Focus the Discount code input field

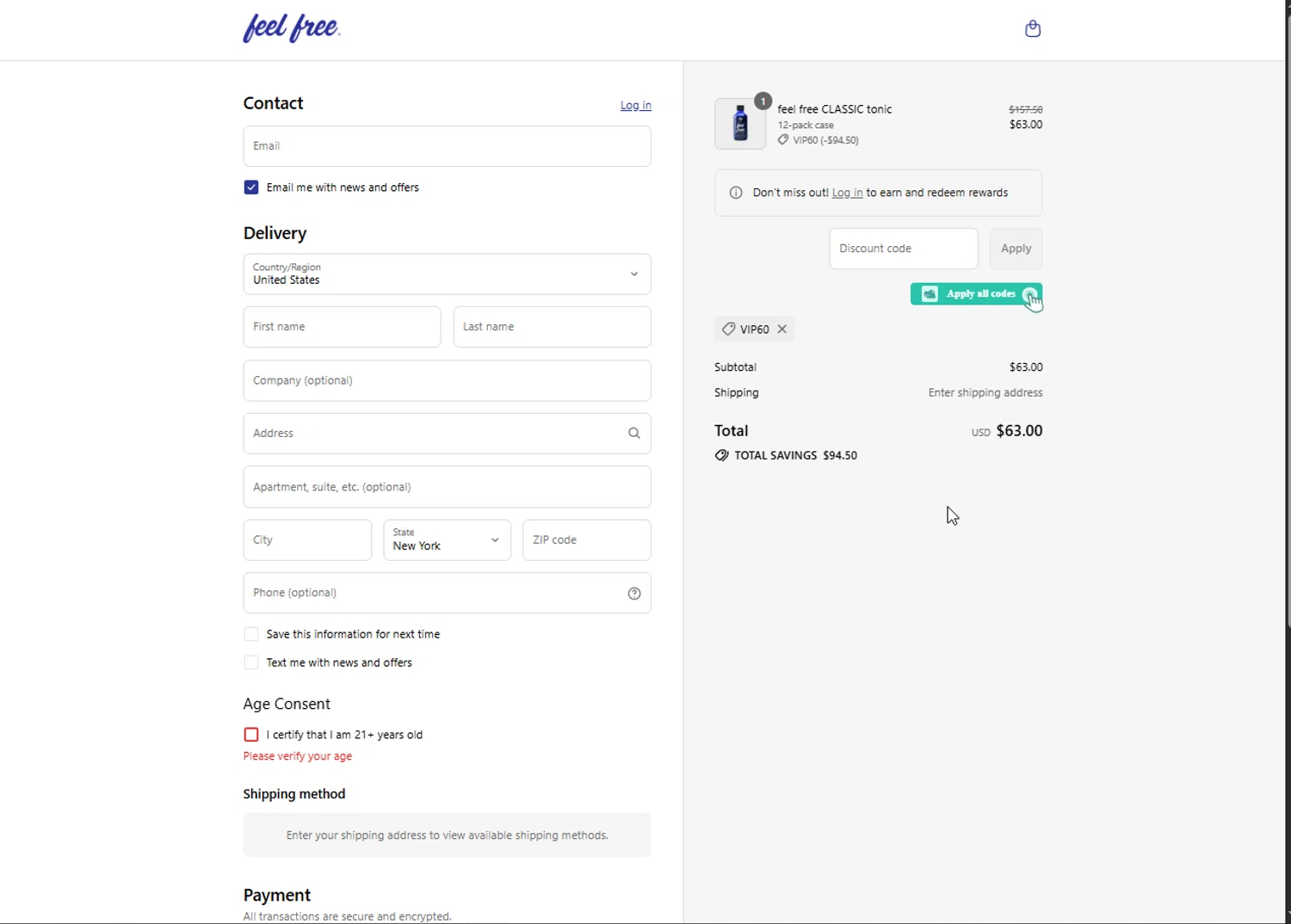pos(903,249)
